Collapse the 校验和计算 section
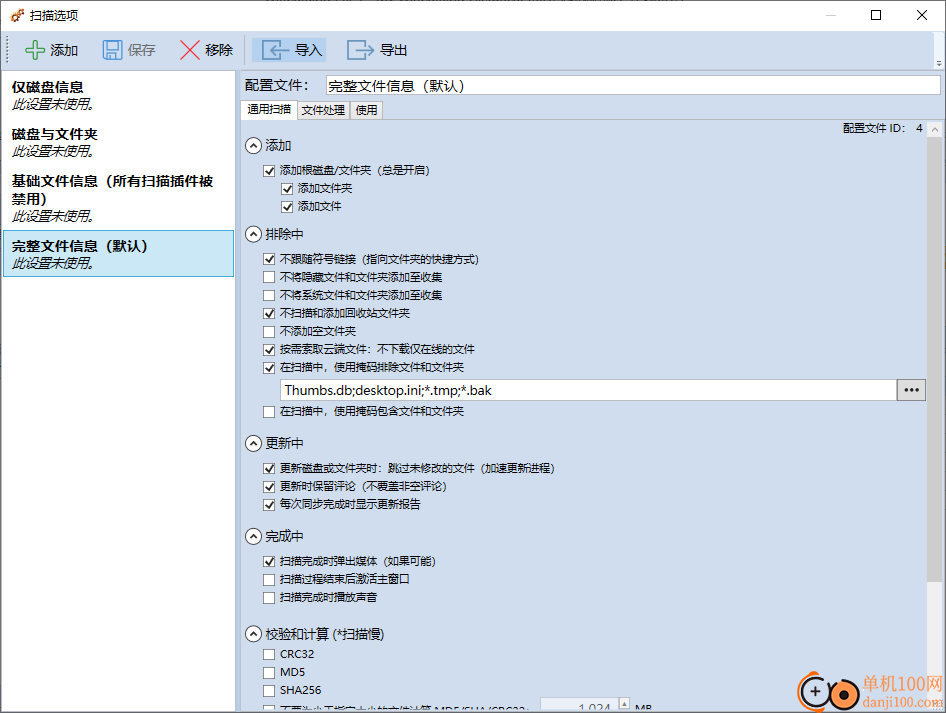 [x=253, y=634]
